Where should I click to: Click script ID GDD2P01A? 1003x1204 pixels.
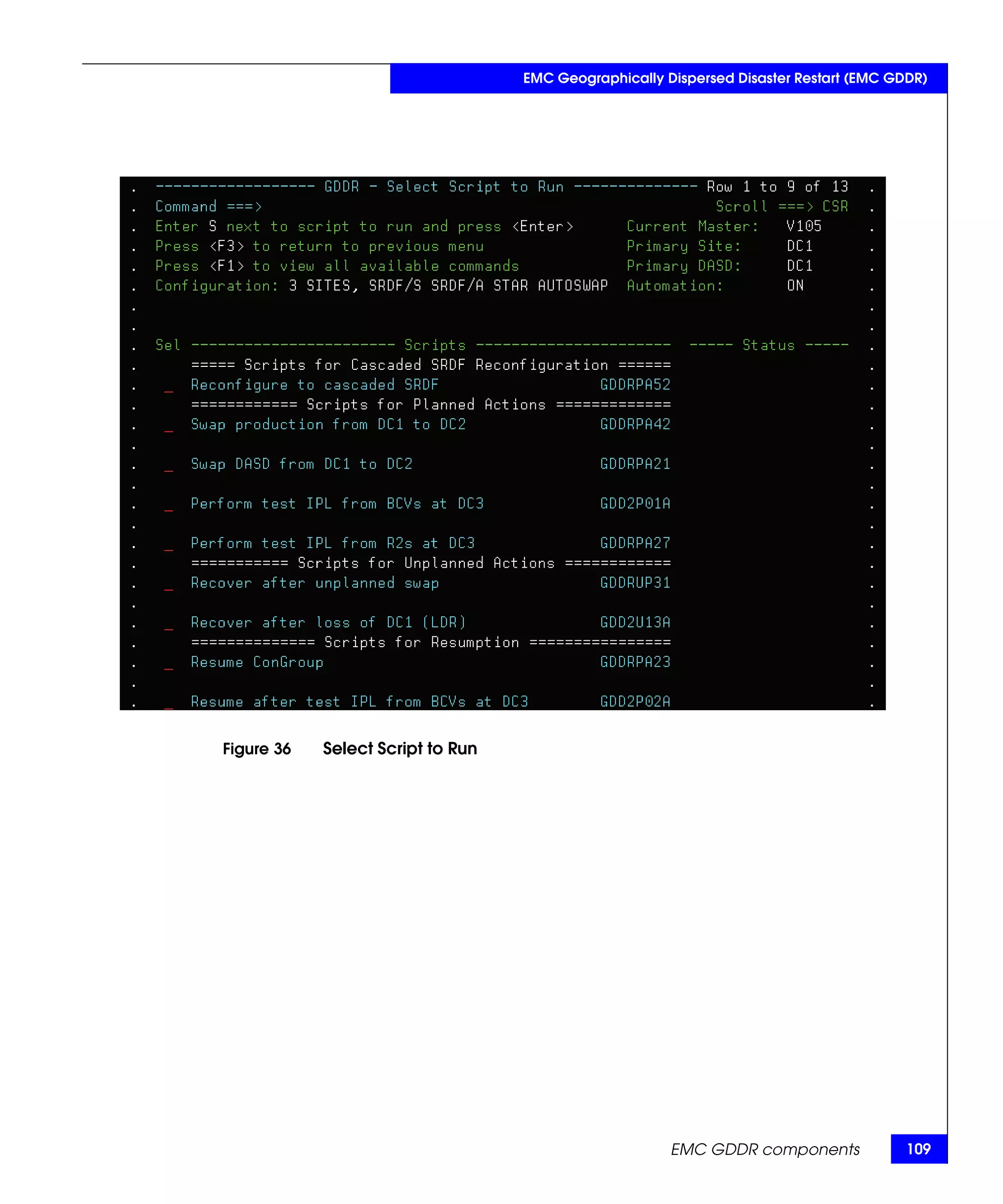pos(635,504)
